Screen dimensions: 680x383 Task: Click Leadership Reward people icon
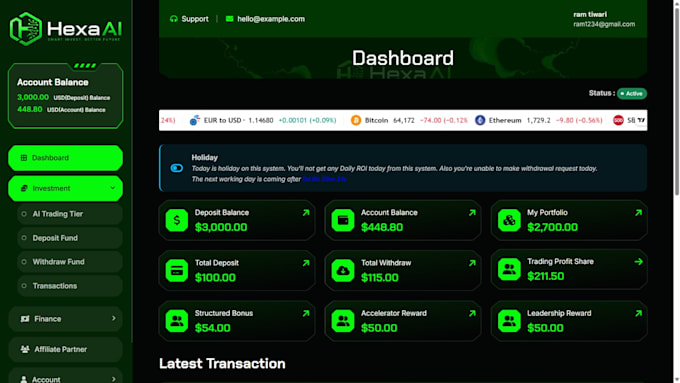pos(509,321)
